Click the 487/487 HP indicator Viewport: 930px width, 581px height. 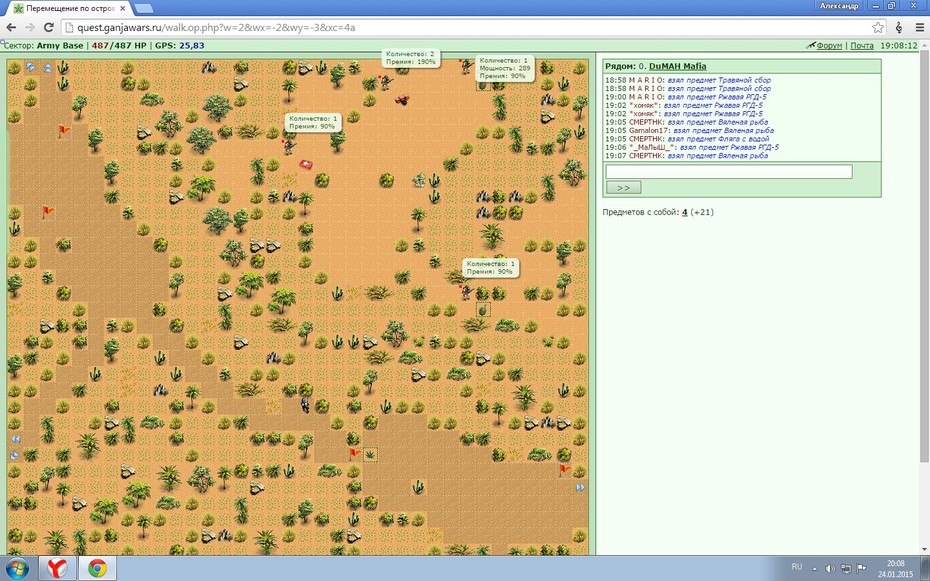[x=119, y=46]
